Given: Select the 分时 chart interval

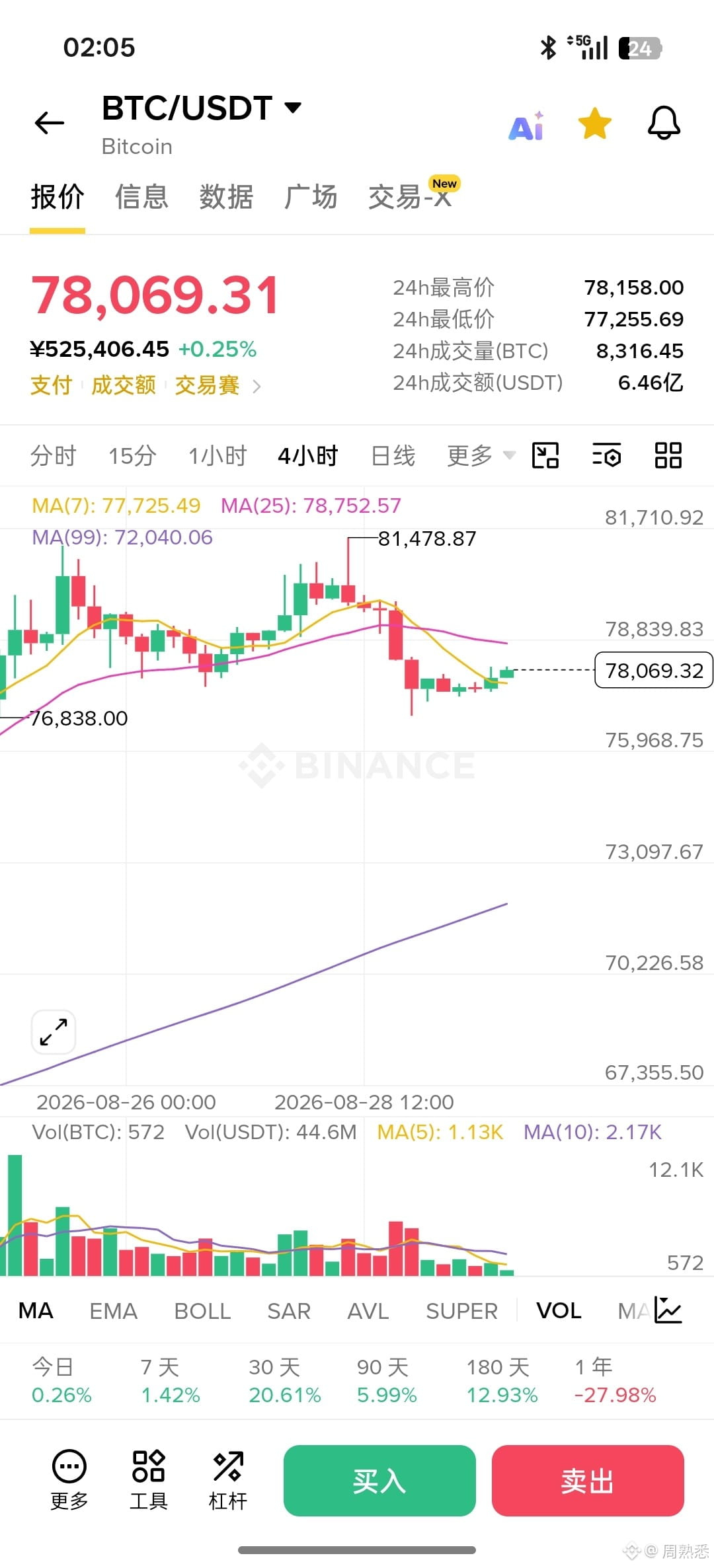Looking at the screenshot, I should pyautogui.click(x=54, y=456).
